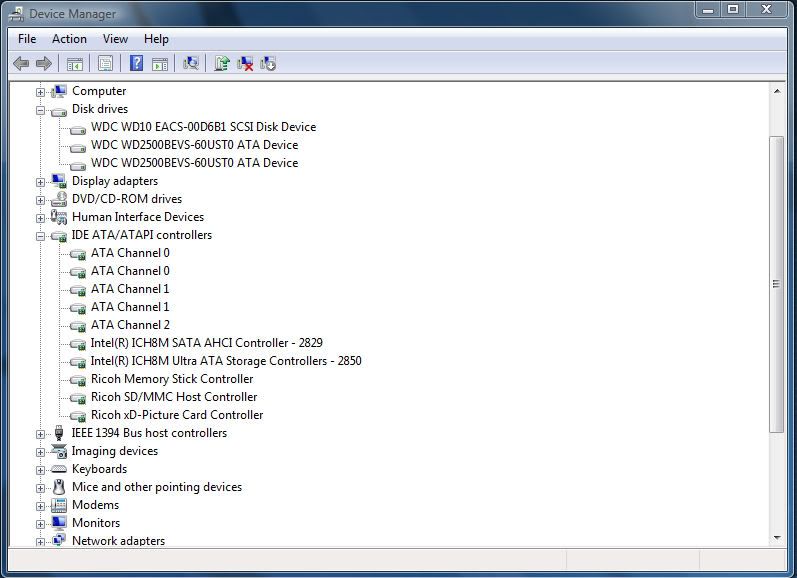Image resolution: width=797 pixels, height=578 pixels.
Task: Select Ricoh Memory Stick Controller
Action: point(172,379)
